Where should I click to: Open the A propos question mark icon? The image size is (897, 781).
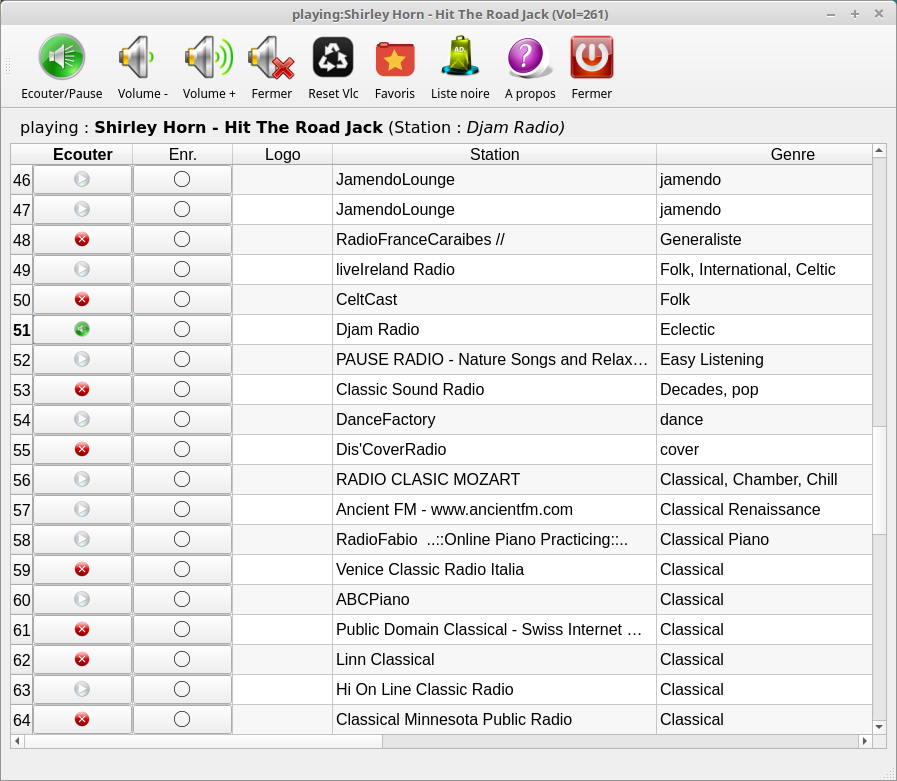coord(529,57)
